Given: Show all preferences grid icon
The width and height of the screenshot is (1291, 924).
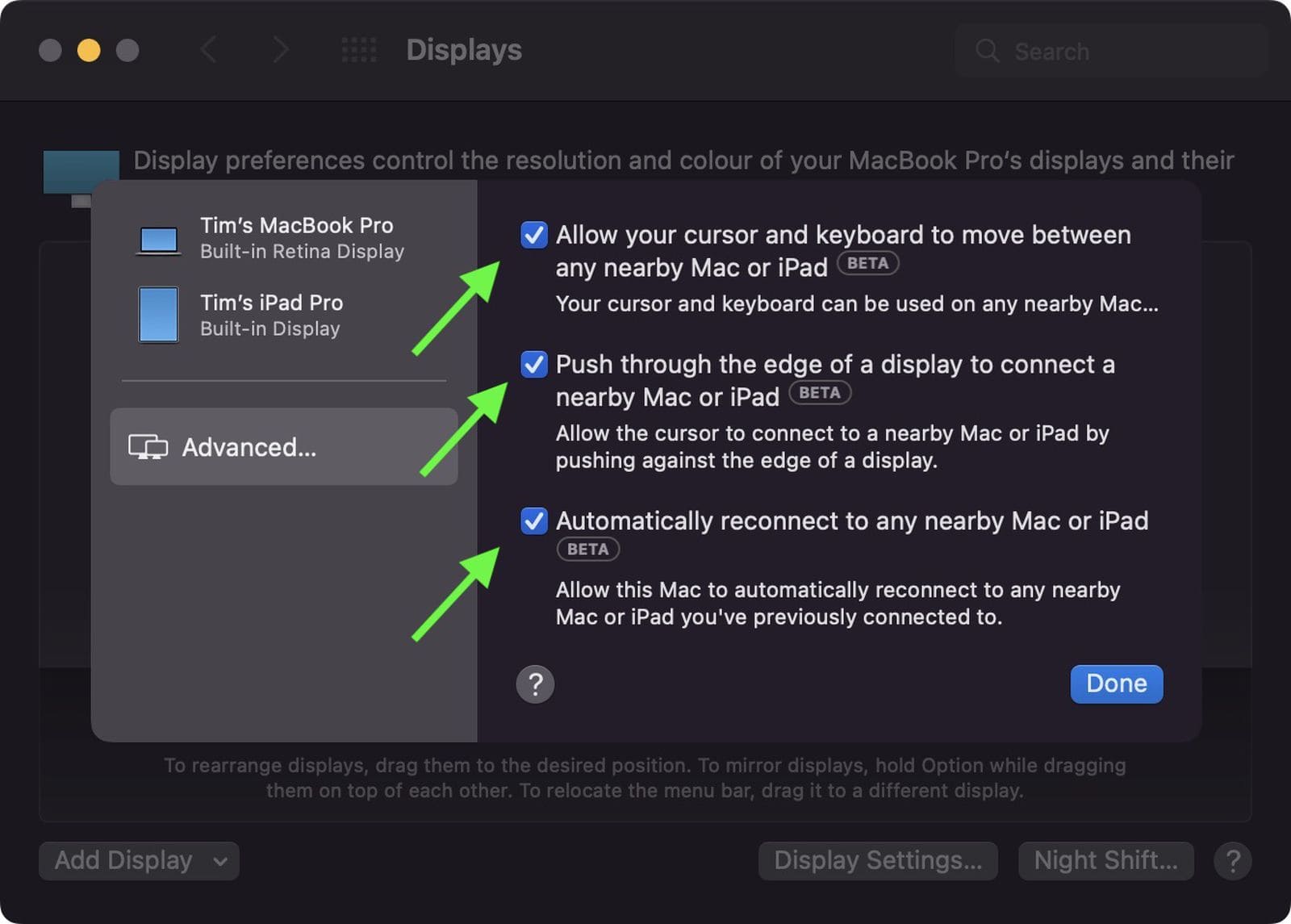Looking at the screenshot, I should [x=359, y=50].
